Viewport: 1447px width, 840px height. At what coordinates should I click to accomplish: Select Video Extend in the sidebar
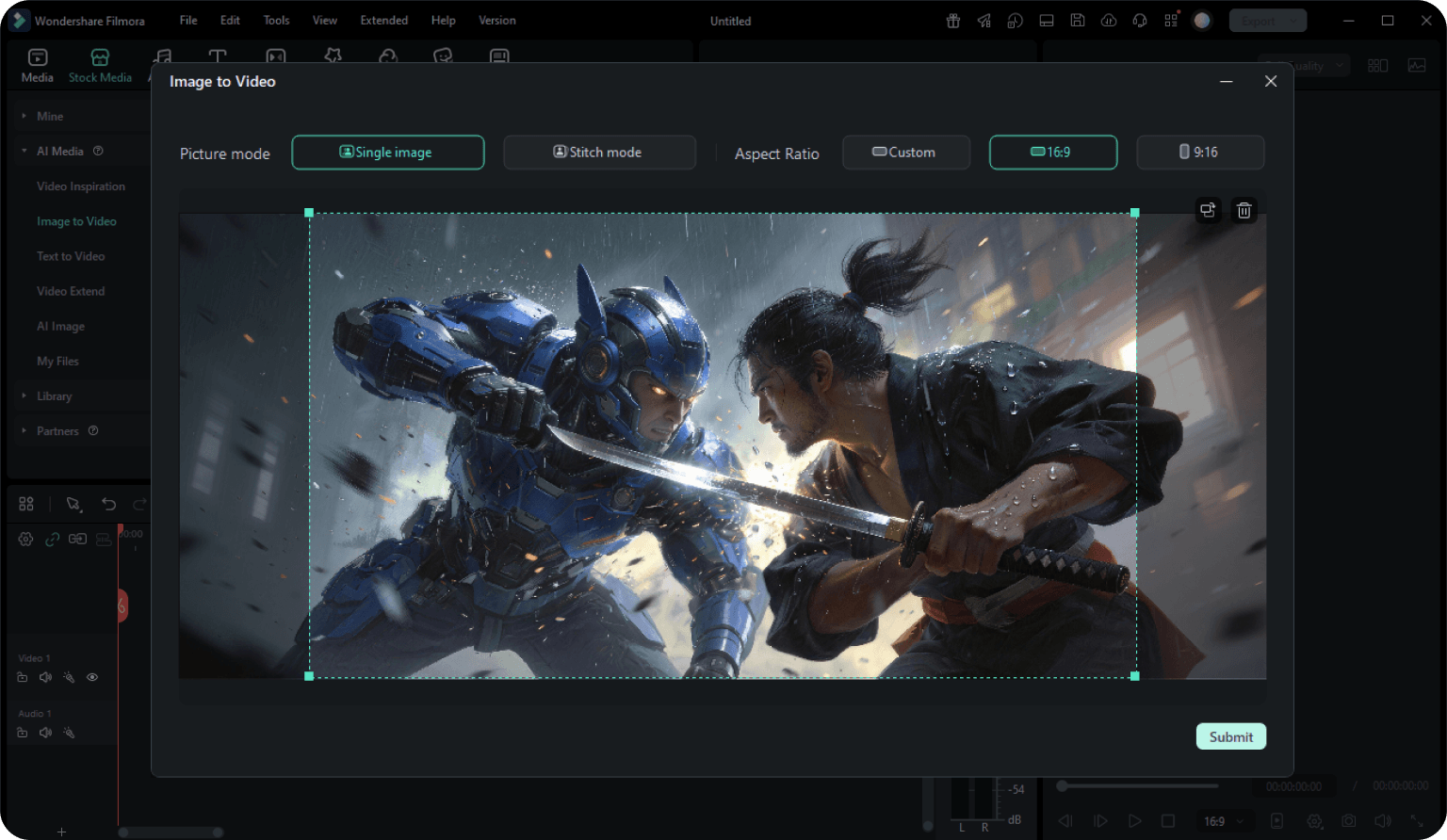click(71, 291)
